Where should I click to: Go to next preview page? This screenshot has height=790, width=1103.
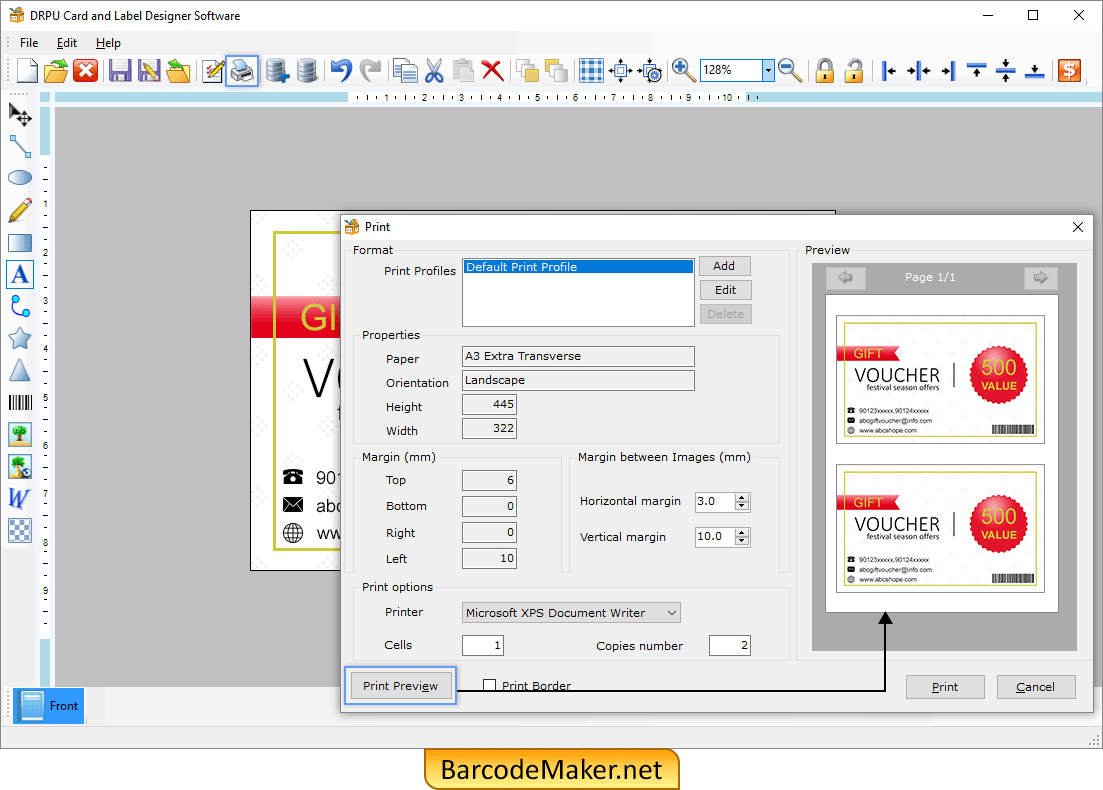click(x=1040, y=277)
